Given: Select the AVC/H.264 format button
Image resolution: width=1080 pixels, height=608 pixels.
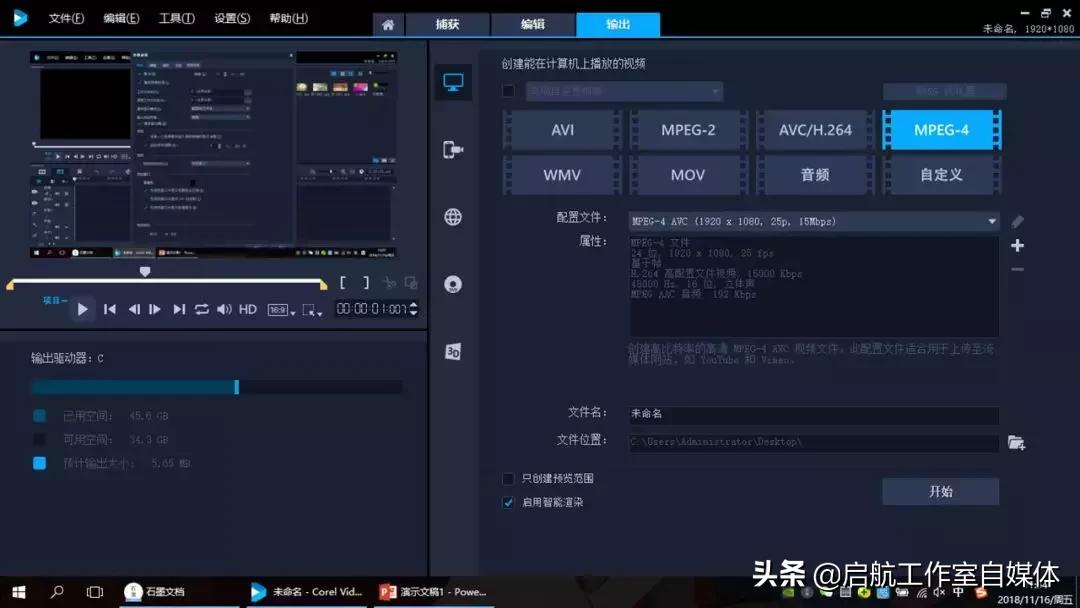Looking at the screenshot, I should (x=815, y=130).
